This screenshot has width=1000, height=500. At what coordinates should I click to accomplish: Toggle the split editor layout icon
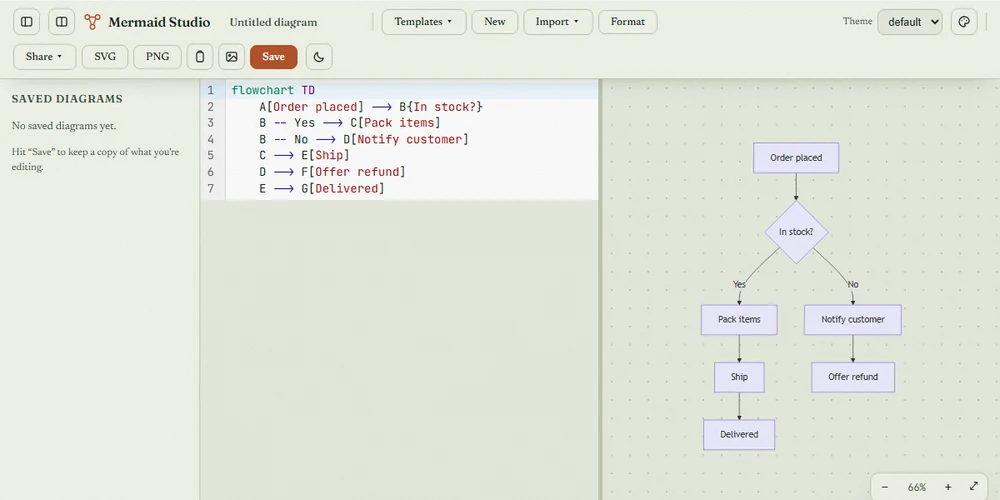[x=61, y=22]
